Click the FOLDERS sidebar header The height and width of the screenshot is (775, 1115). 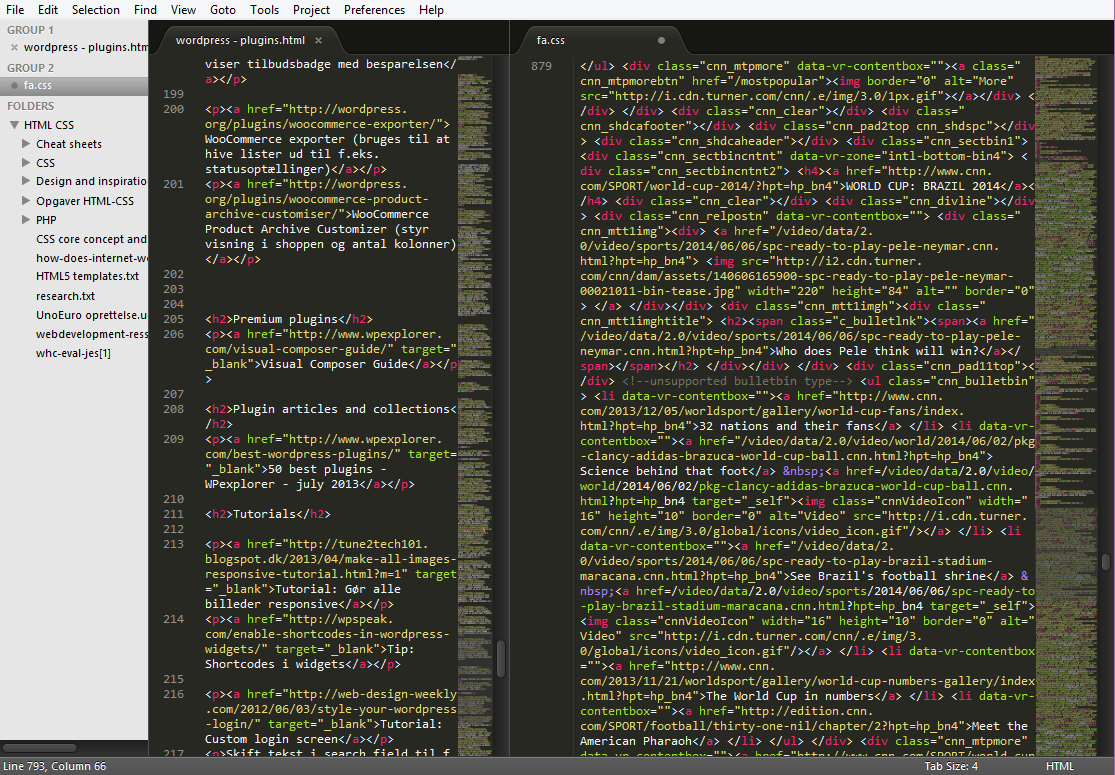31,106
